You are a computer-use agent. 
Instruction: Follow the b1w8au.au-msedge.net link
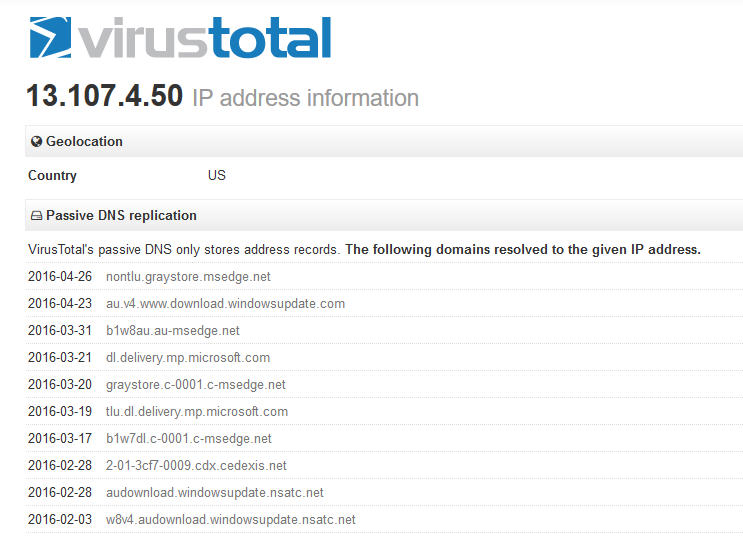click(172, 331)
